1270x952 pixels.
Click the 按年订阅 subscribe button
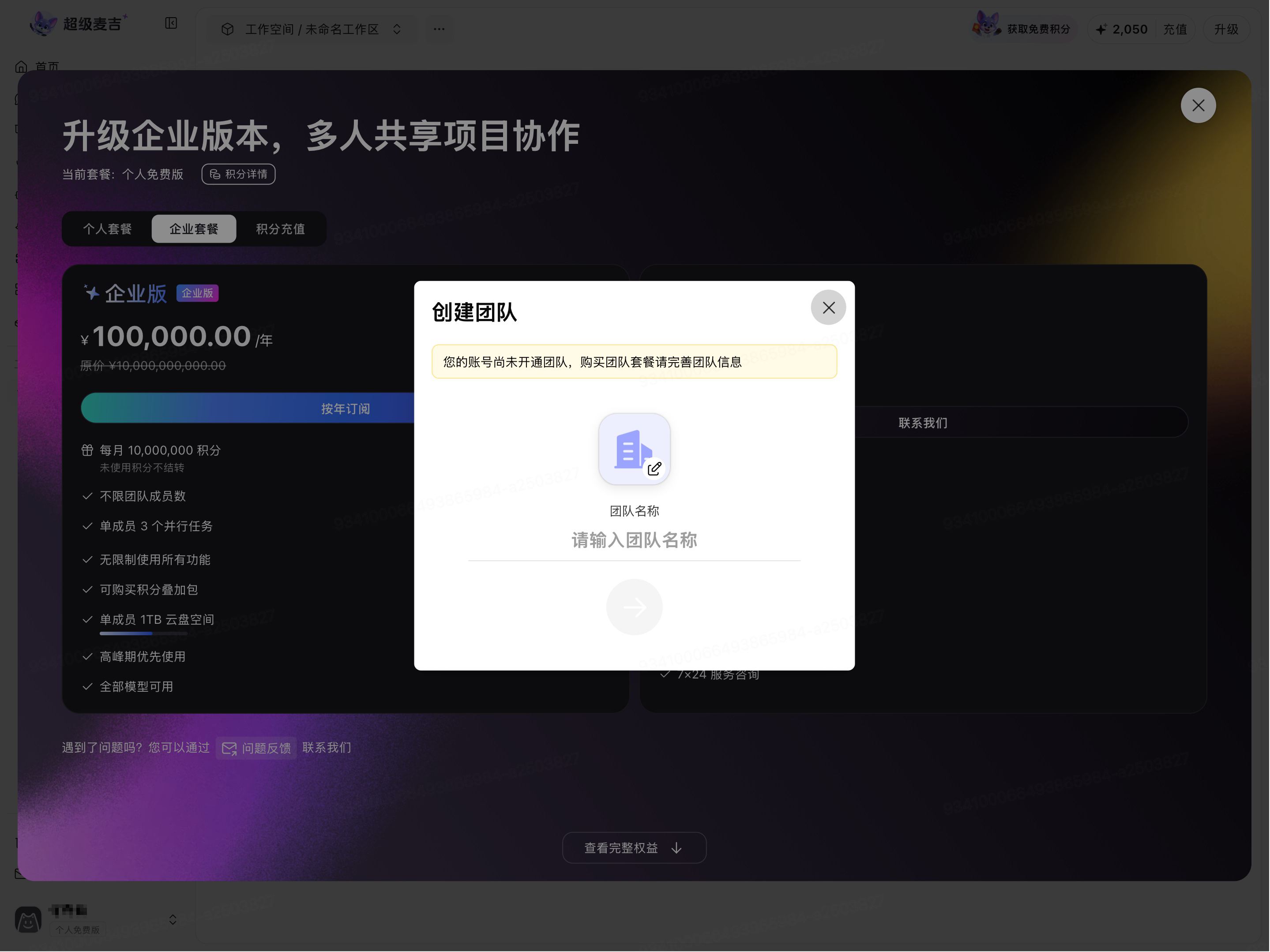click(345, 409)
